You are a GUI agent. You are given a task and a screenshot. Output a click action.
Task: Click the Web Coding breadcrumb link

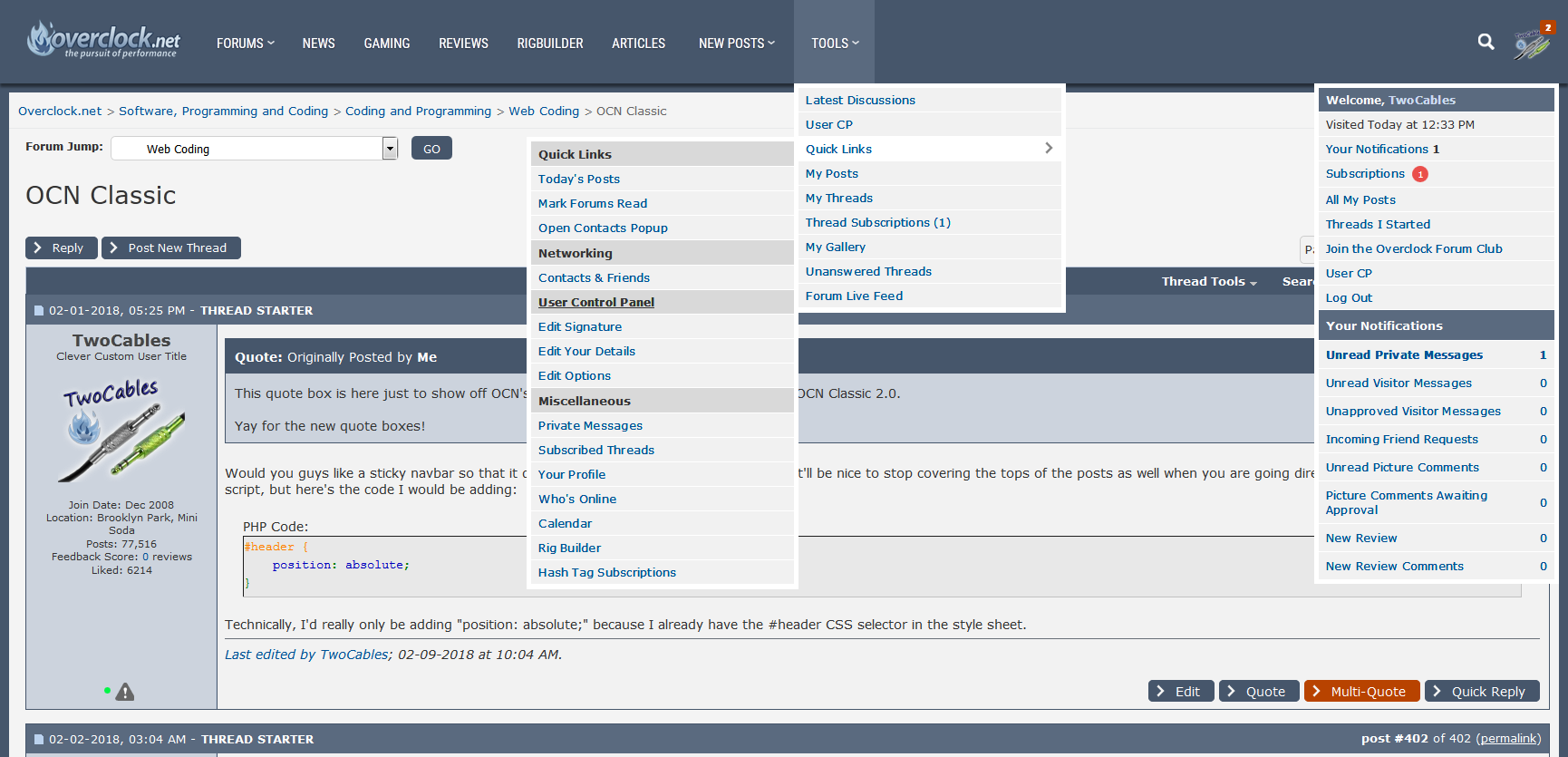[x=544, y=111]
